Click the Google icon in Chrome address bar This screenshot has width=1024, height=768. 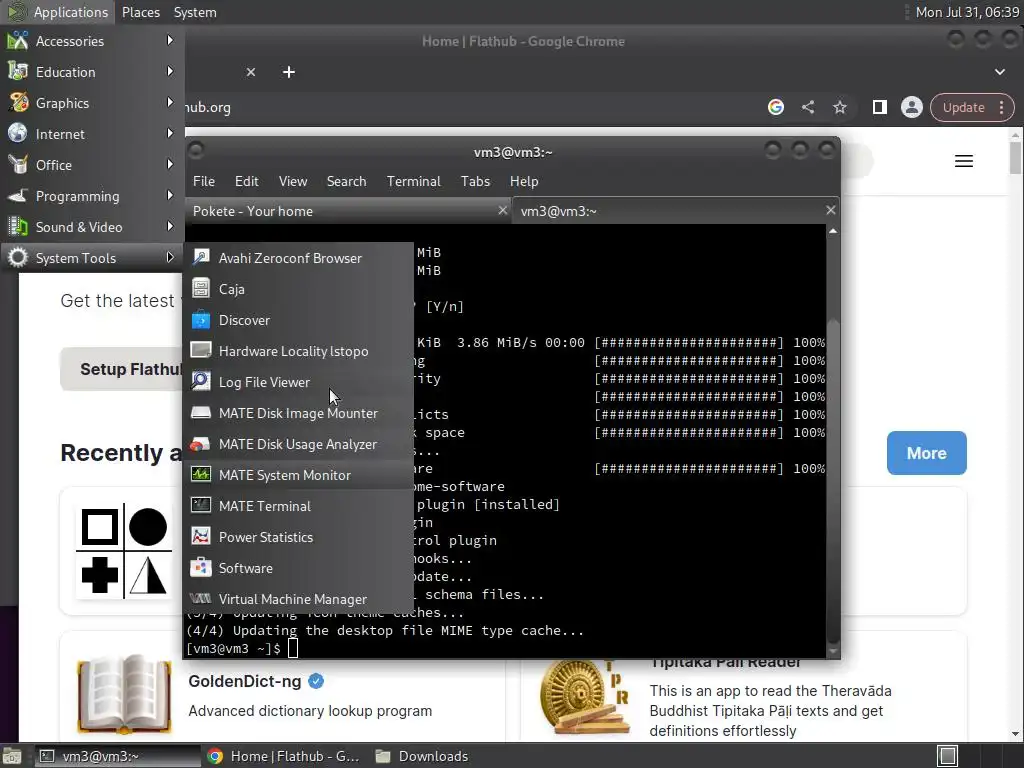(776, 107)
